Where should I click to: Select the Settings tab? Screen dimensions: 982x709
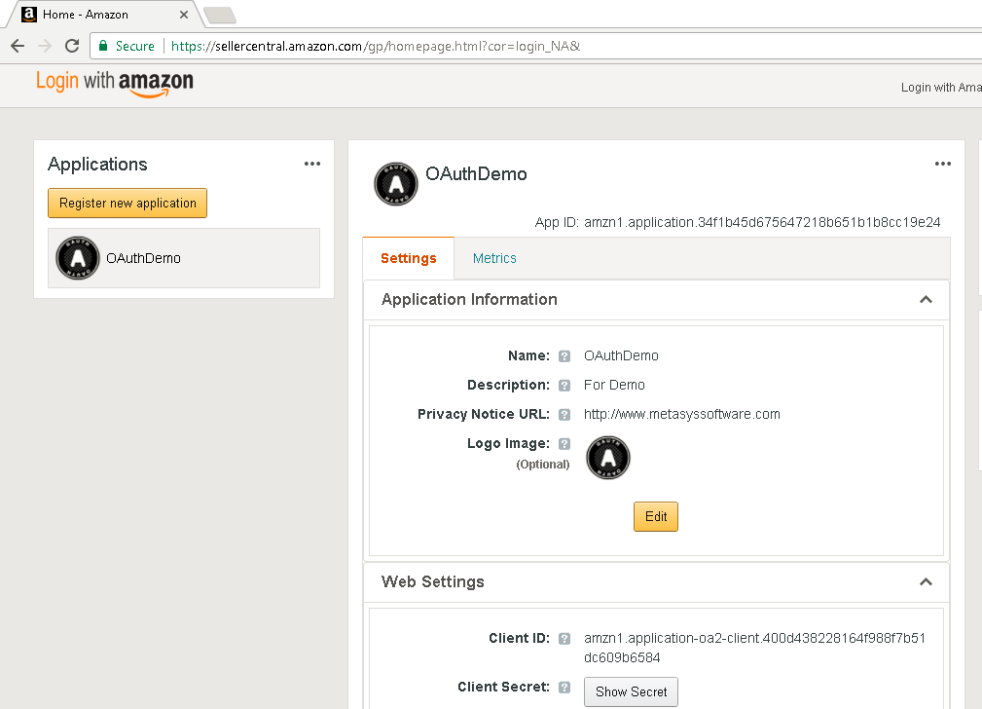tap(408, 258)
